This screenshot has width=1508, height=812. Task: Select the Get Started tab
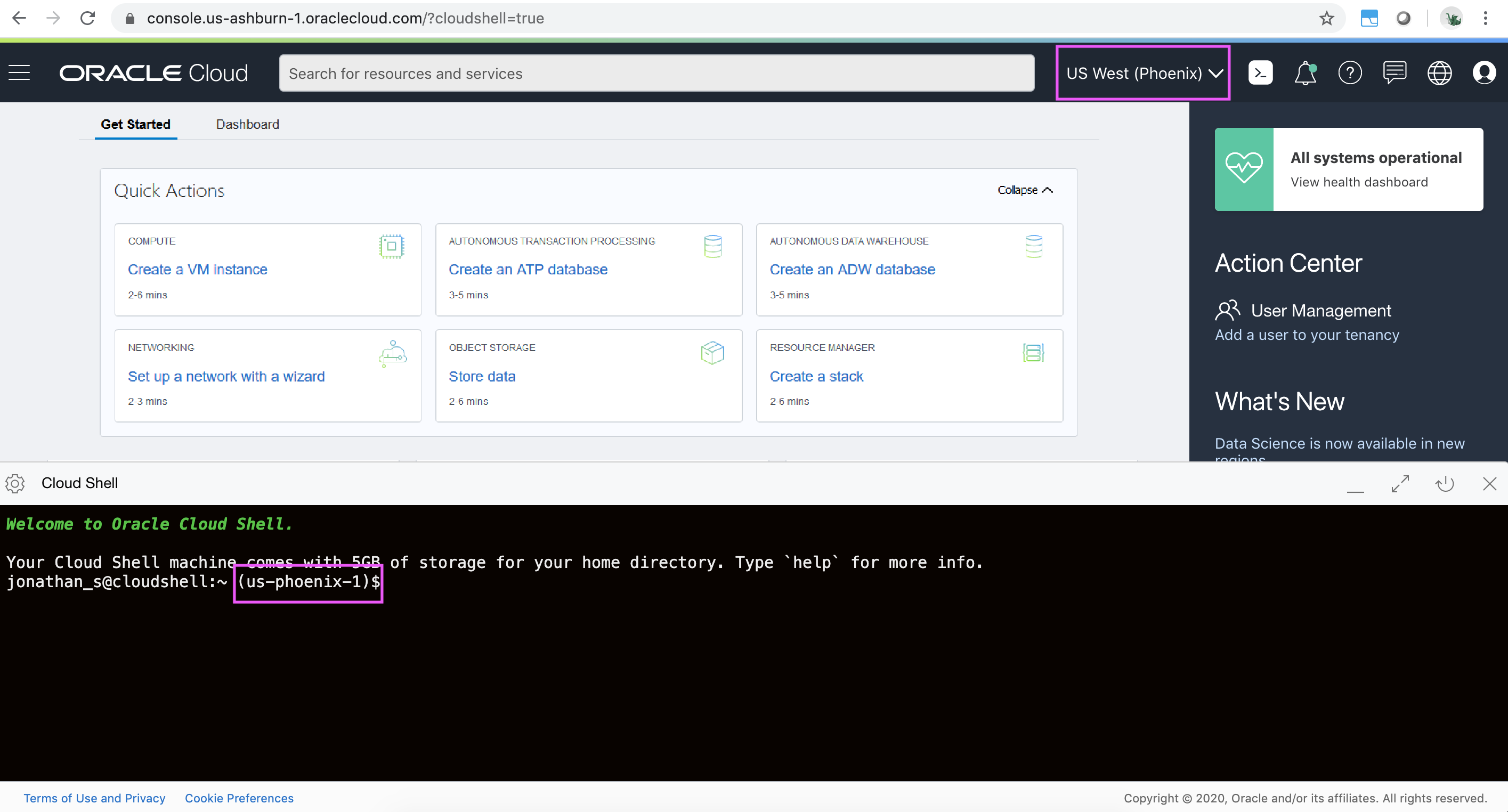pyautogui.click(x=135, y=124)
